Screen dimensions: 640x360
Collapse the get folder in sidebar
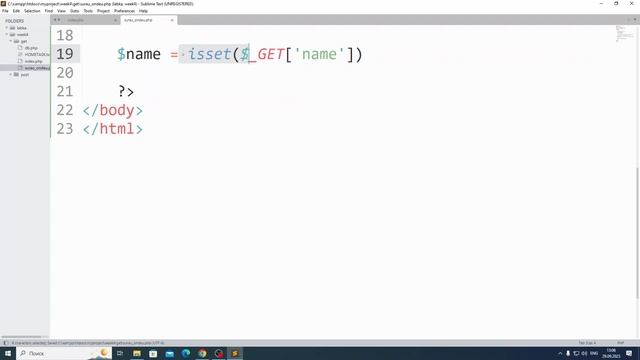(x=11, y=41)
